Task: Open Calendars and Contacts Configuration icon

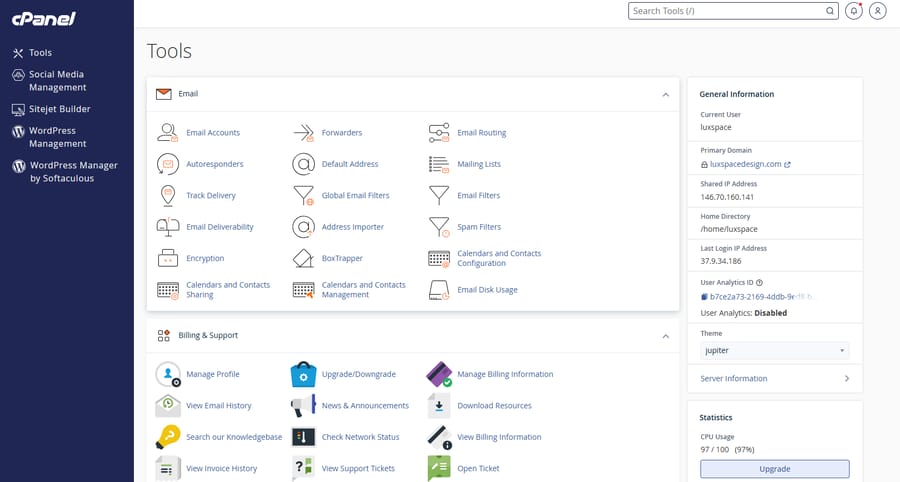Action: pos(439,259)
